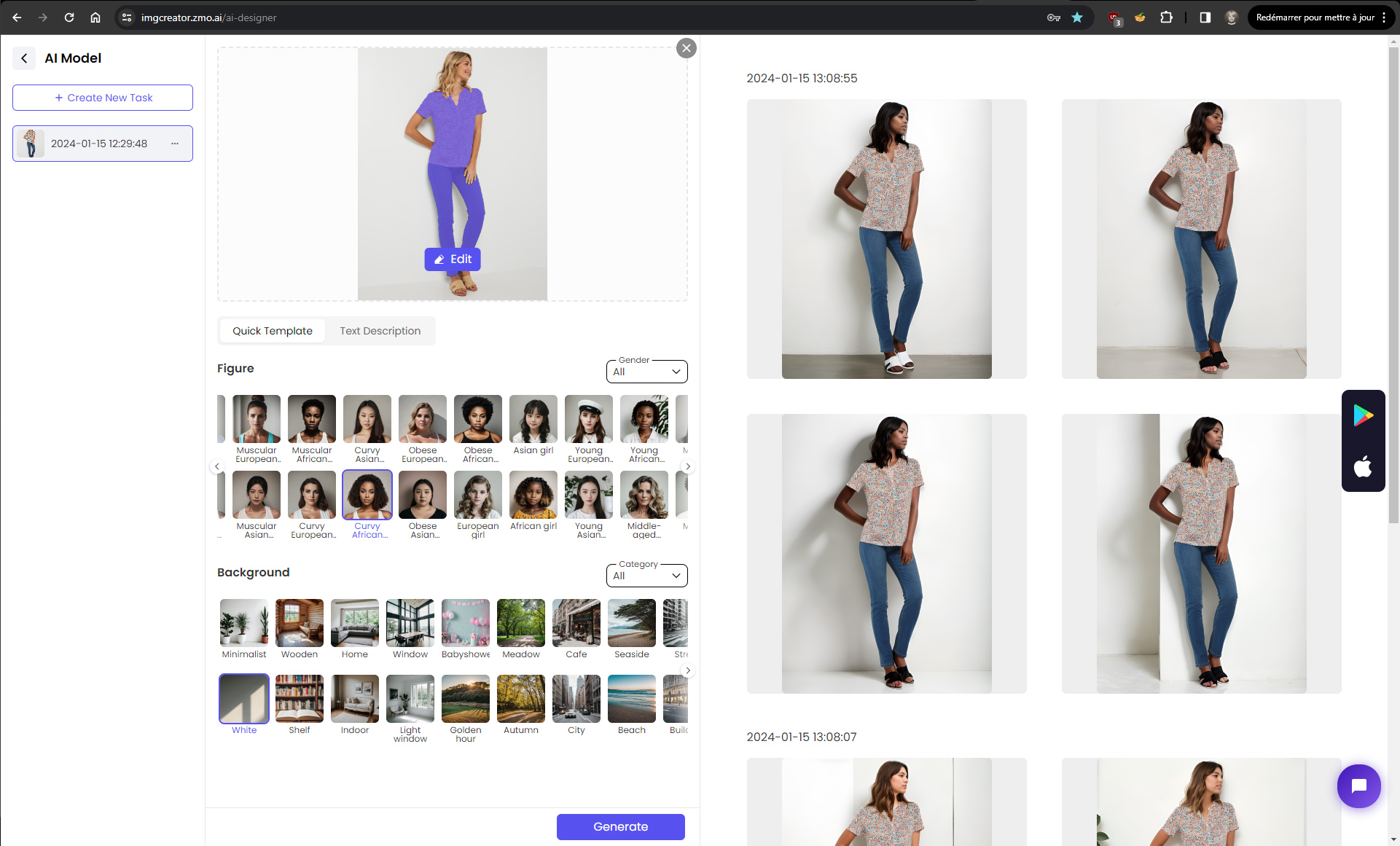Image resolution: width=1400 pixels, height=846 pixels.
Task: Open Chrome three-dot menu
Action: point(1383,17)
